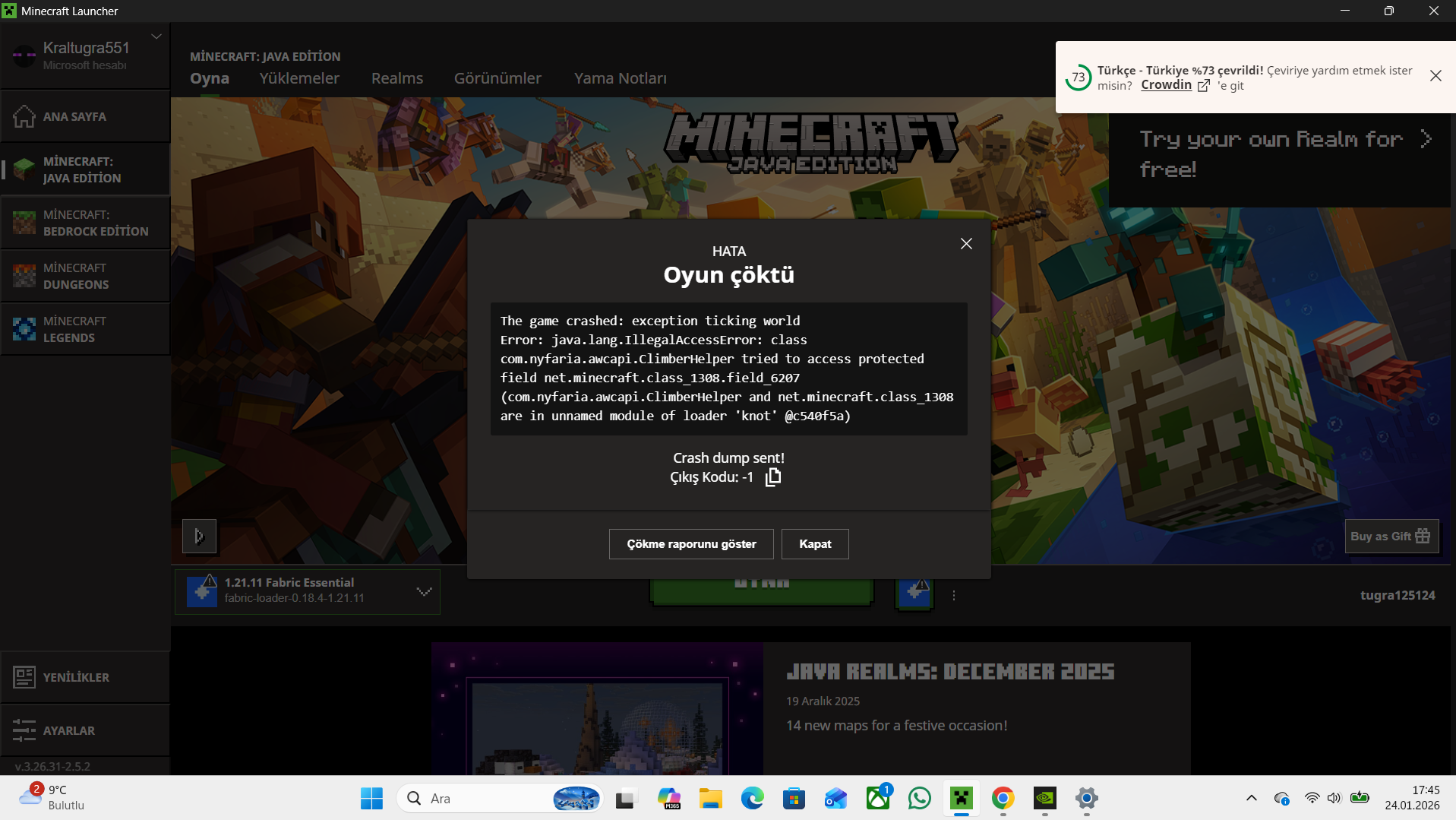
Task: Show hidden system tray icons
Action: (1252, 799)
